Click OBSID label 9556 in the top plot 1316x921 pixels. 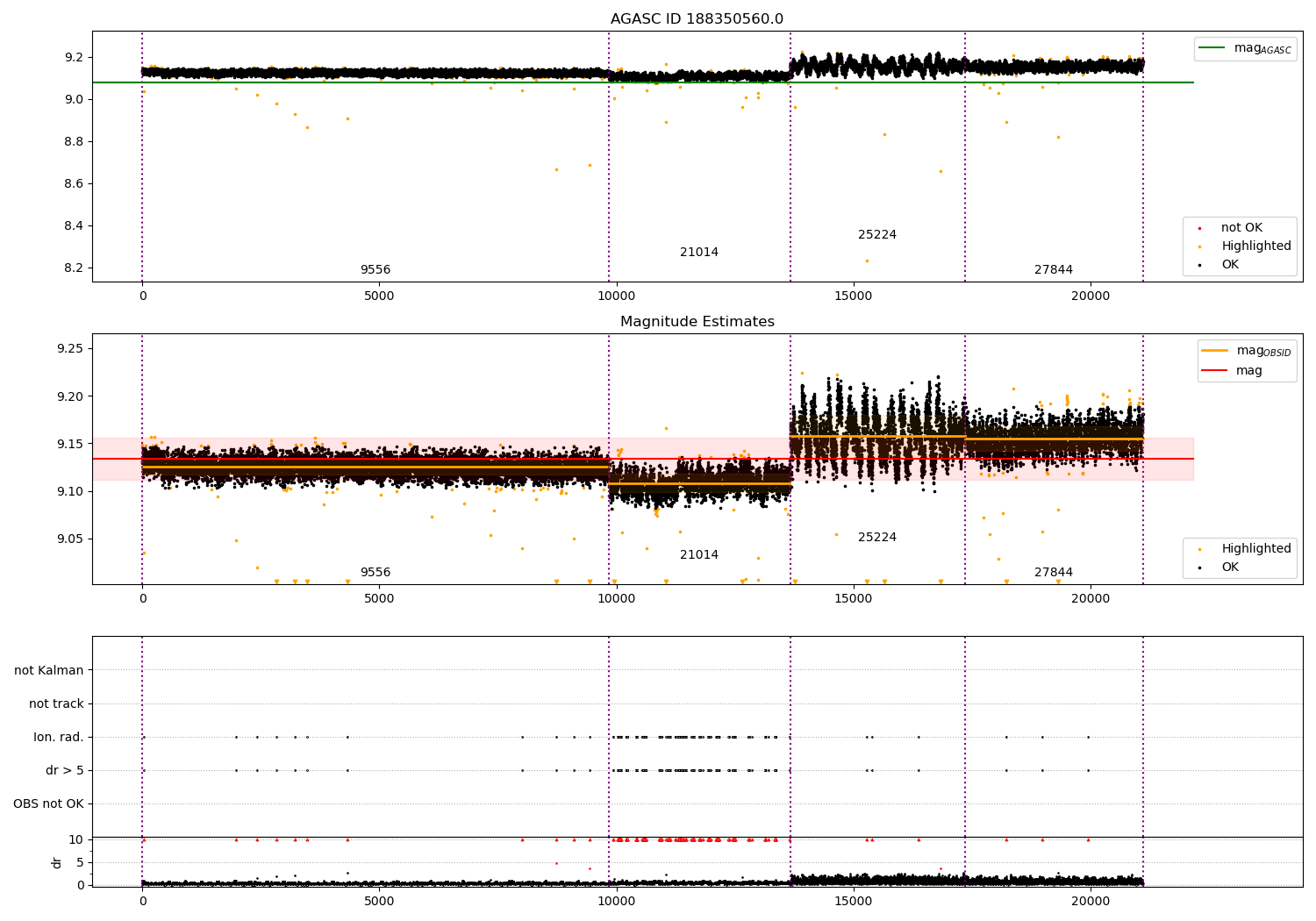pyautogui.click(x=375, y=270)
